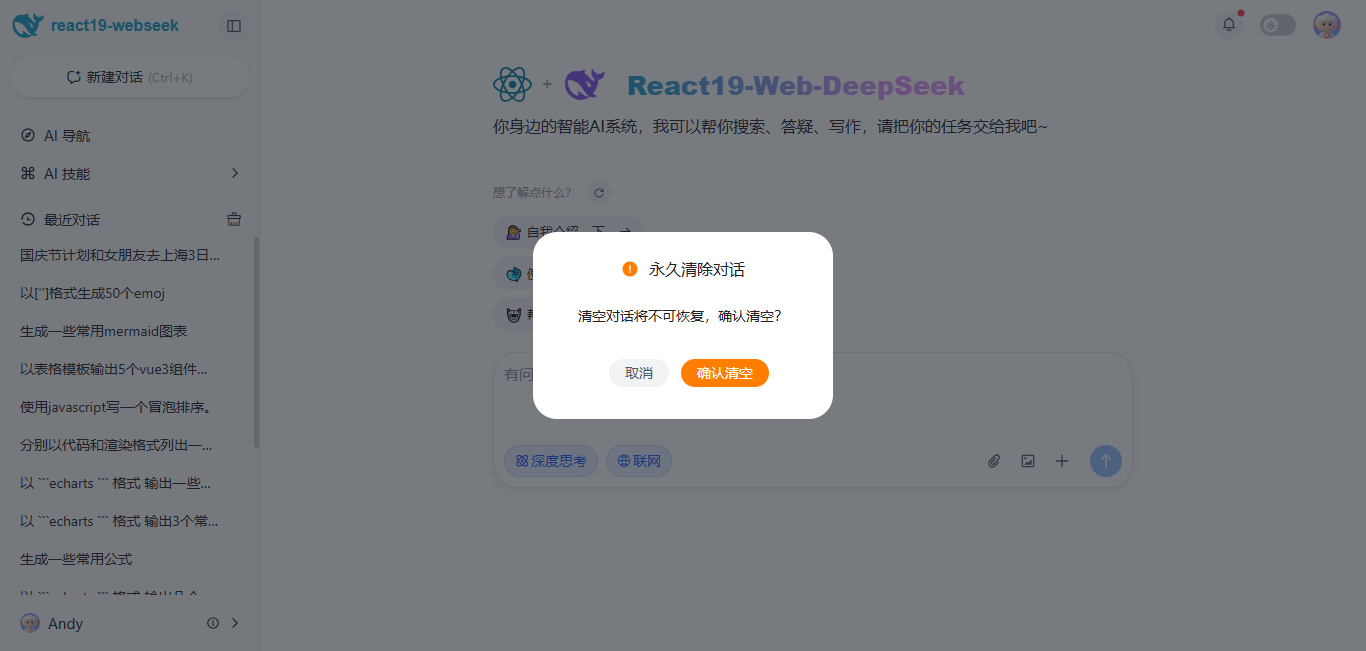The image size is (1366, 651).
Task: Click the sidebar conversation list scrollbar
Action: [256, 342]
